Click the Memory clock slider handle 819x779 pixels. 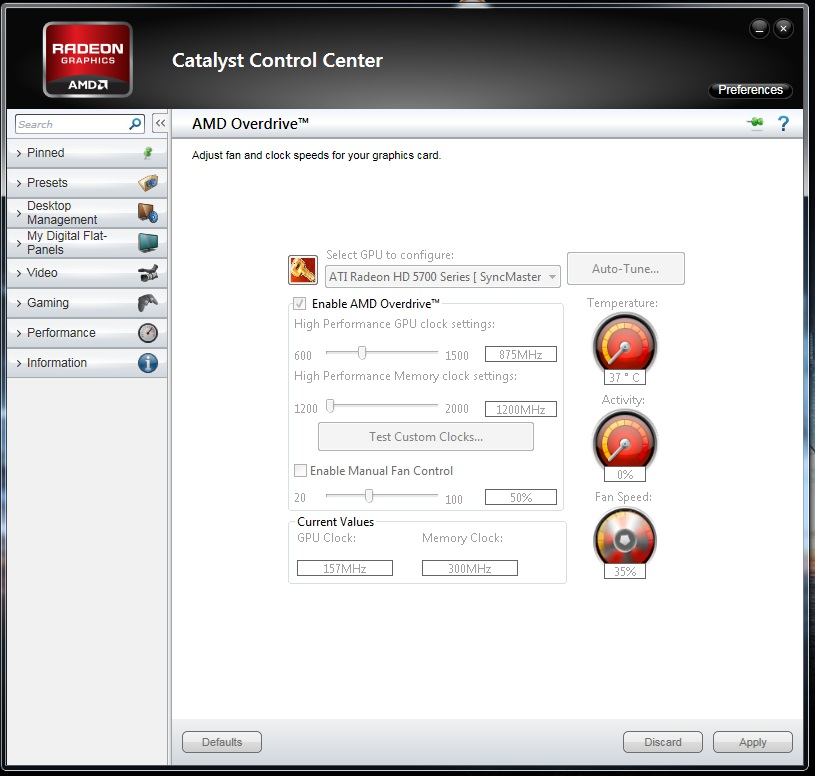point(330,406)
